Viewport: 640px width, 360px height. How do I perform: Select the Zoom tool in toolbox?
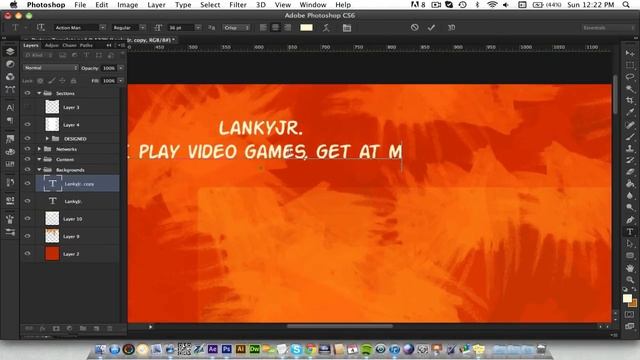[630, 280]
